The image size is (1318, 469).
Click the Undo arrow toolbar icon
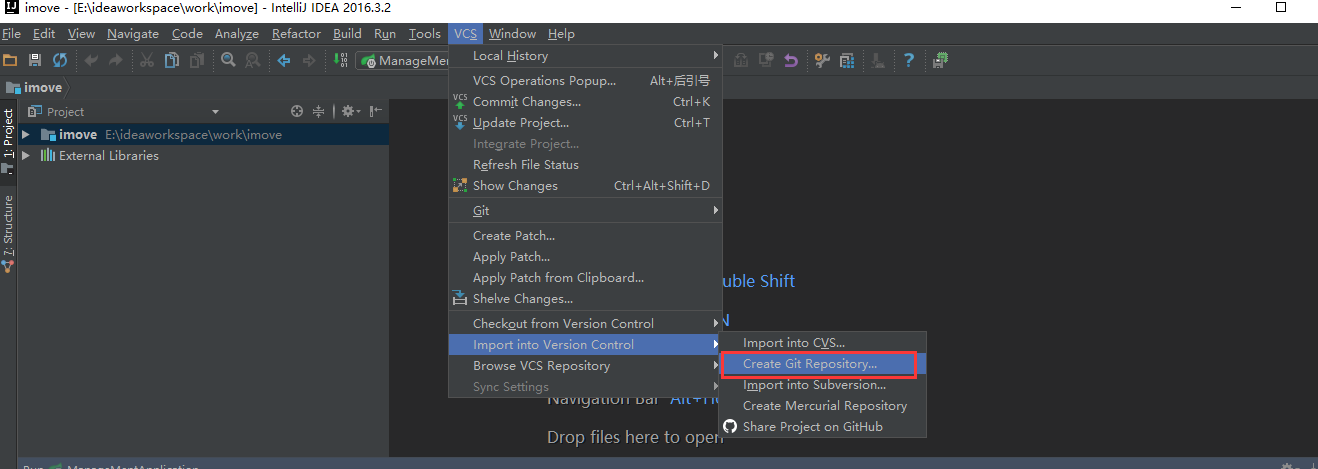91,61
